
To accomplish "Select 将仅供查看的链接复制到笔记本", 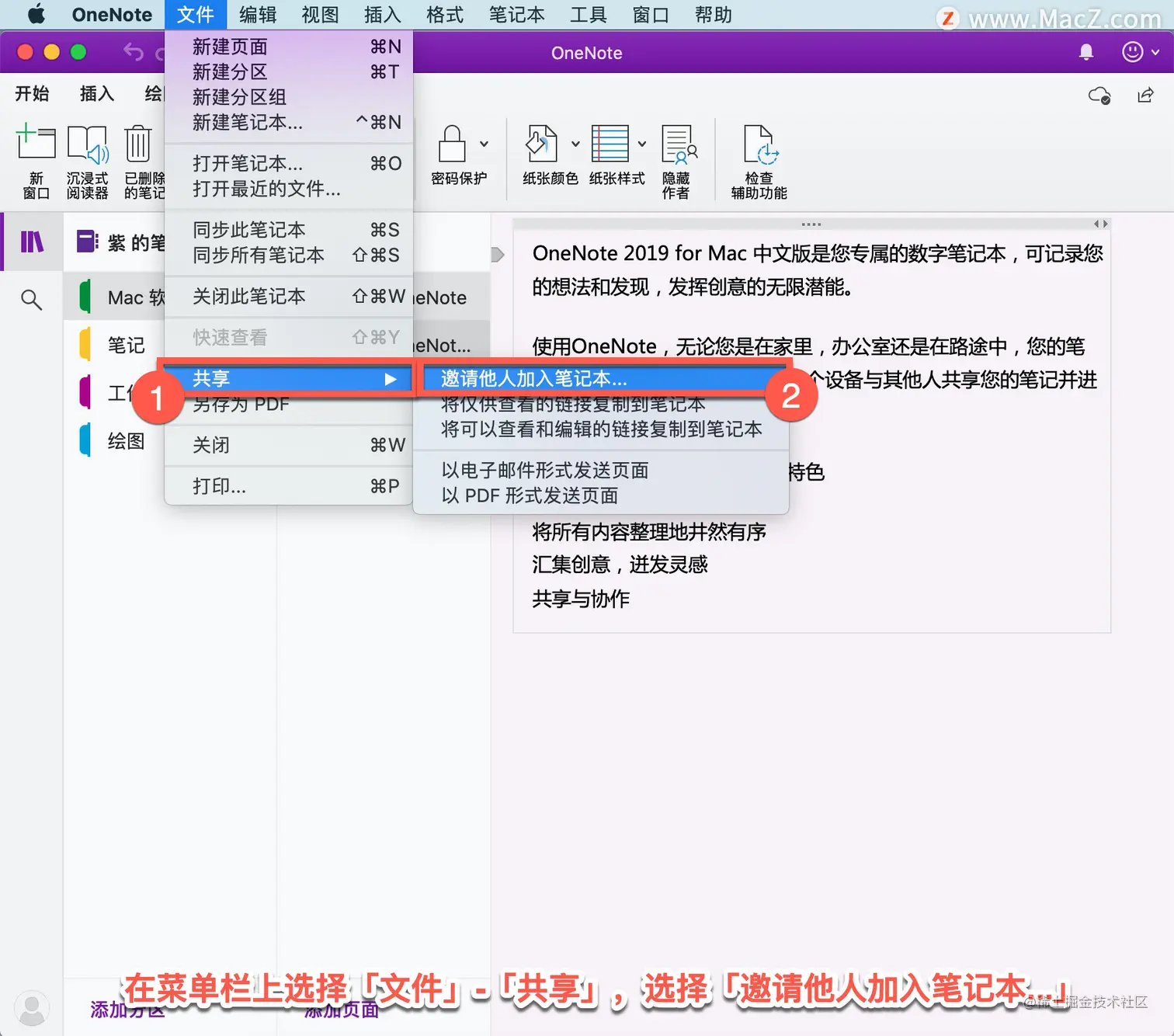I will (x=601, y=404).
